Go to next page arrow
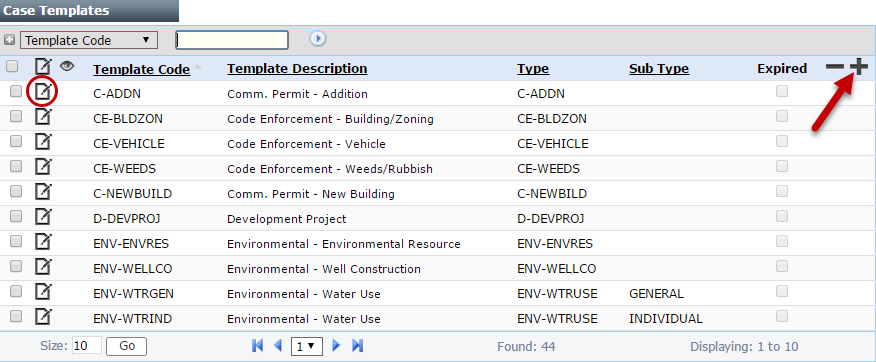The width and height of the screenshot is (876, 362). coord(336,346)
